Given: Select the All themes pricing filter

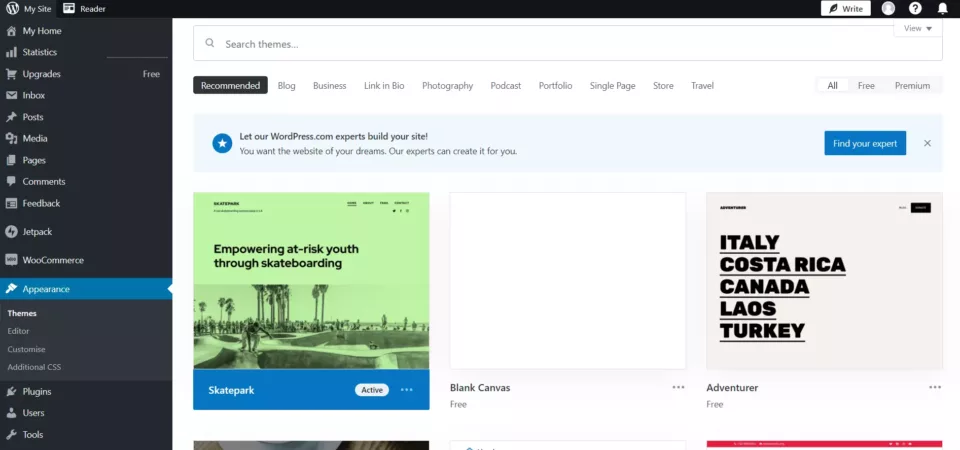Looking at the screenshot, I should click(x=832, y=86).
